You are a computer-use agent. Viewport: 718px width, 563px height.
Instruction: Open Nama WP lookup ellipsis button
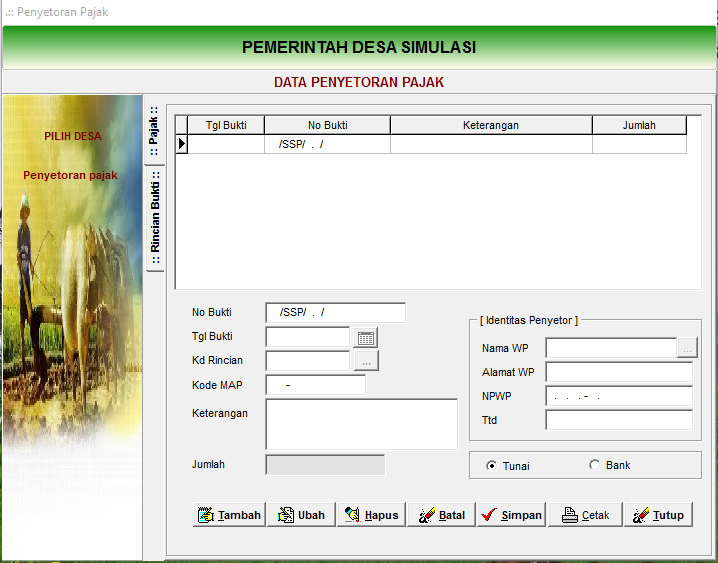tap(687, 348)
